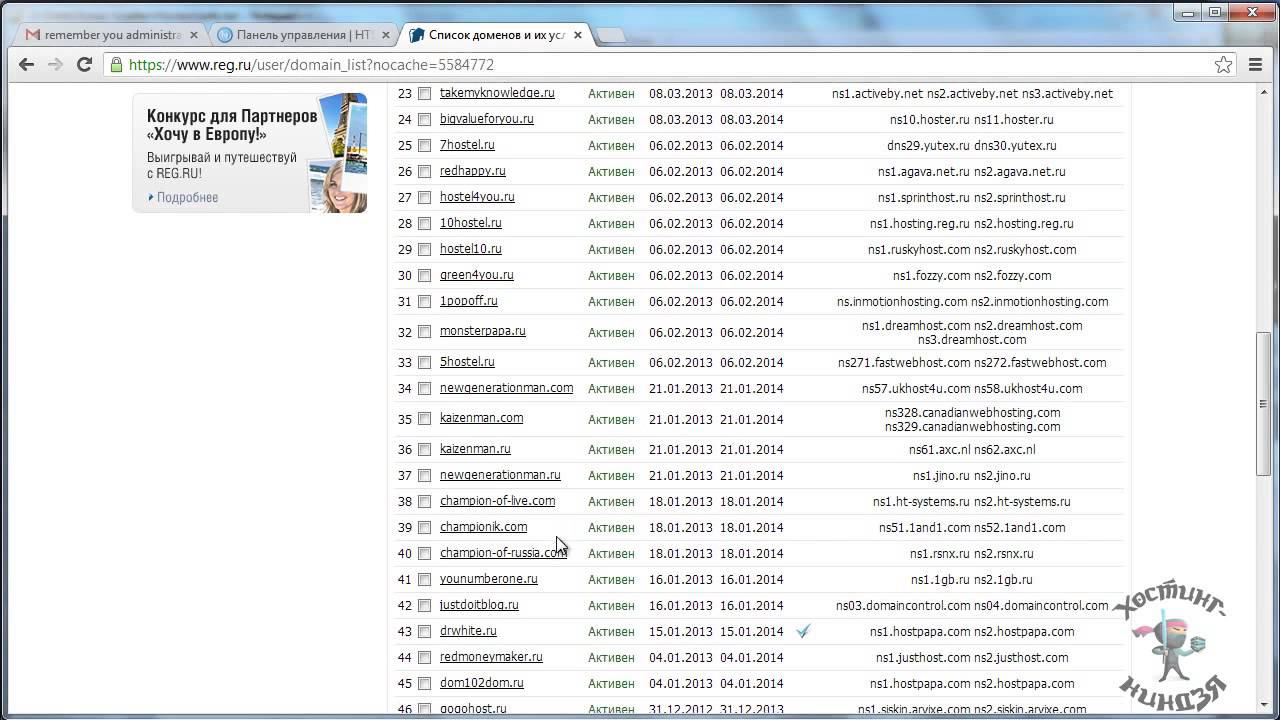Click the blue checkmark icon in drwhite.ru row
Viewport: 1280px width, 720px height.
click(803, 631)
